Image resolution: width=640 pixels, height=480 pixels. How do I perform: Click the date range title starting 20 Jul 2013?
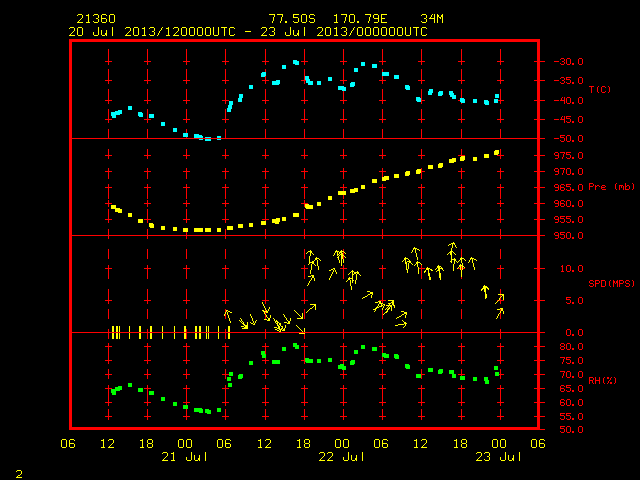[248, 32]
